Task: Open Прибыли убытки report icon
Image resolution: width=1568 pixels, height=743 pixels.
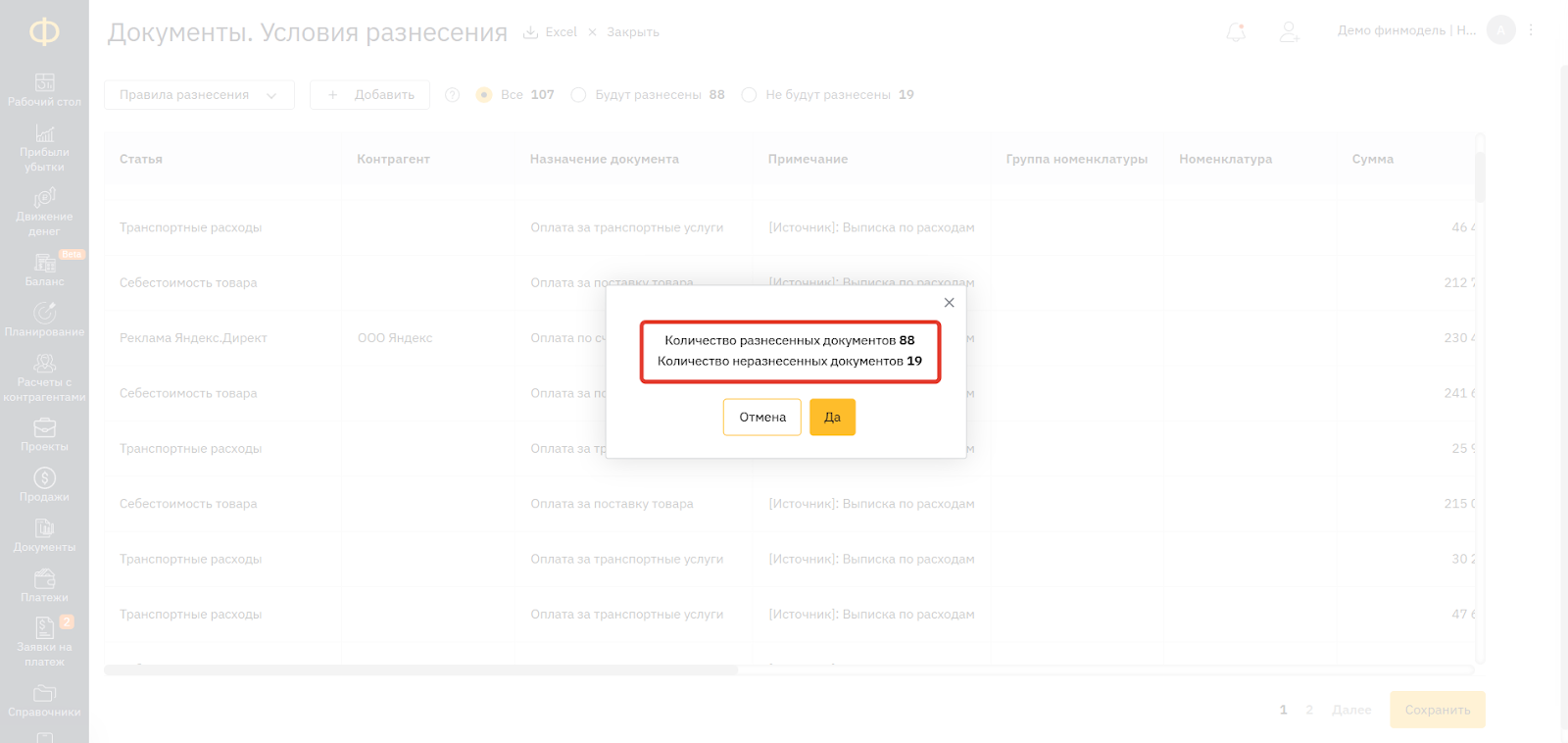Action: [x=44, y=133]
